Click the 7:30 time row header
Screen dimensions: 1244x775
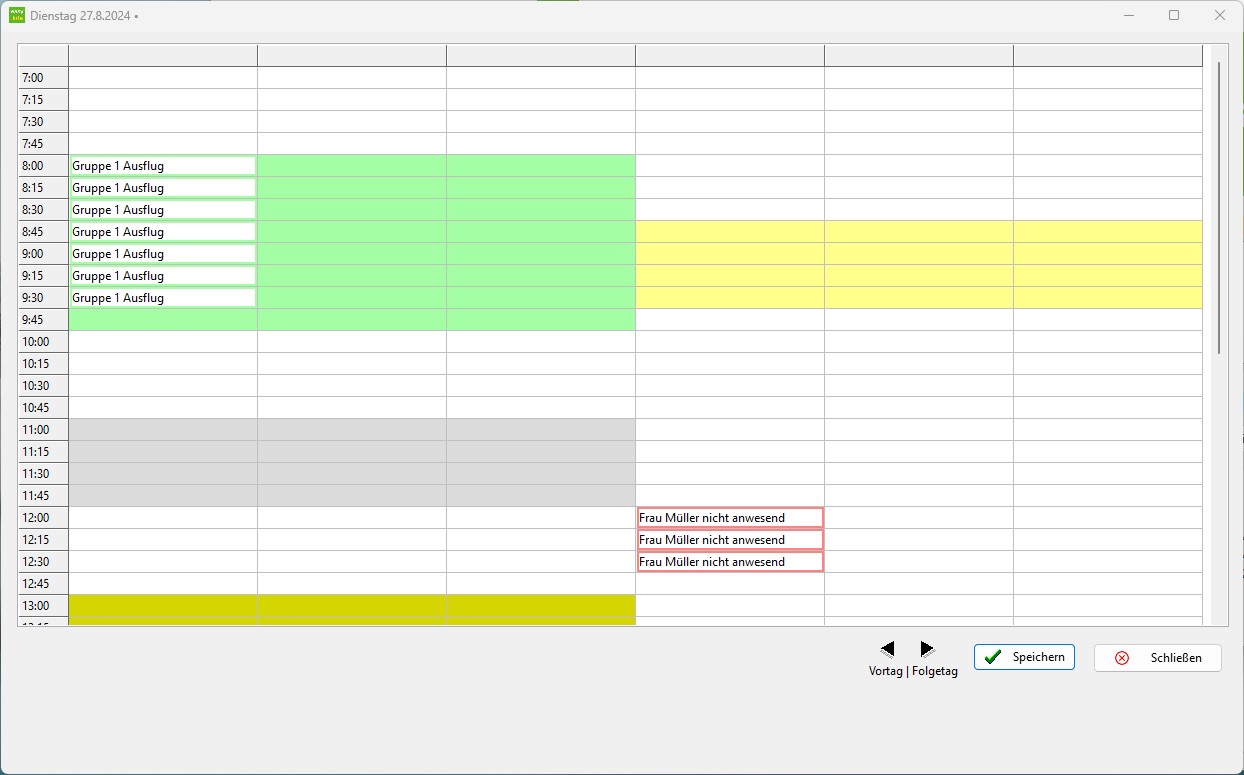pyautogui.click(x=43, y=122)
